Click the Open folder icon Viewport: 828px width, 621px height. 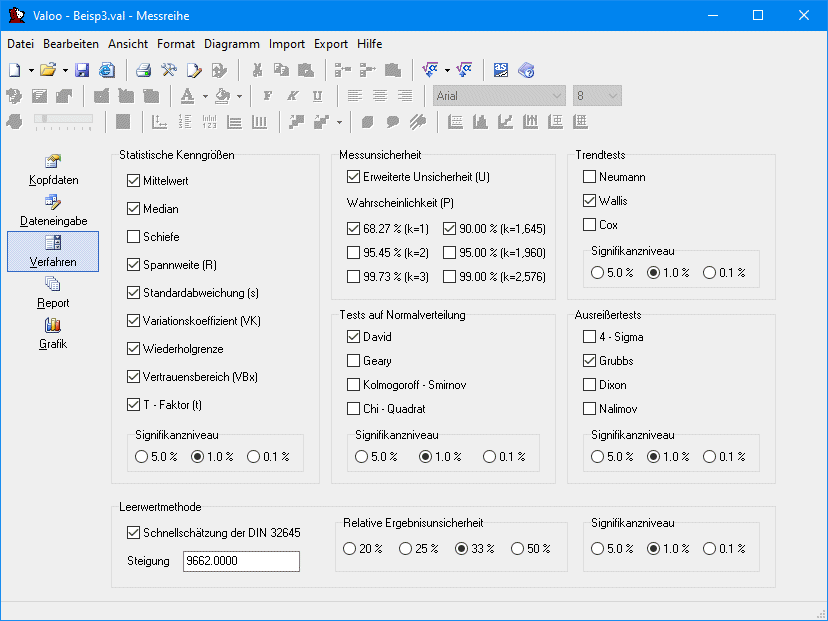pos(47,70)
